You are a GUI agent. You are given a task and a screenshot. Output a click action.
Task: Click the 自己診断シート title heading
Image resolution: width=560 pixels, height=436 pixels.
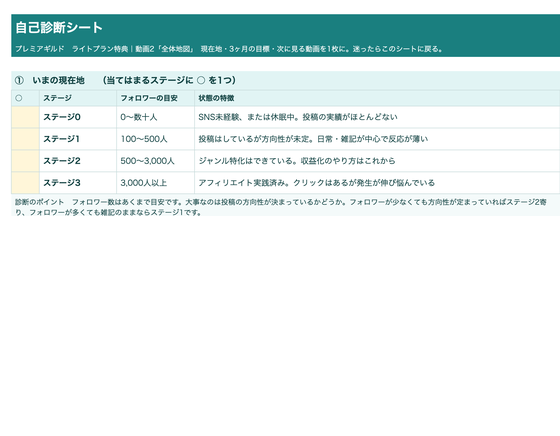point(59,27)
